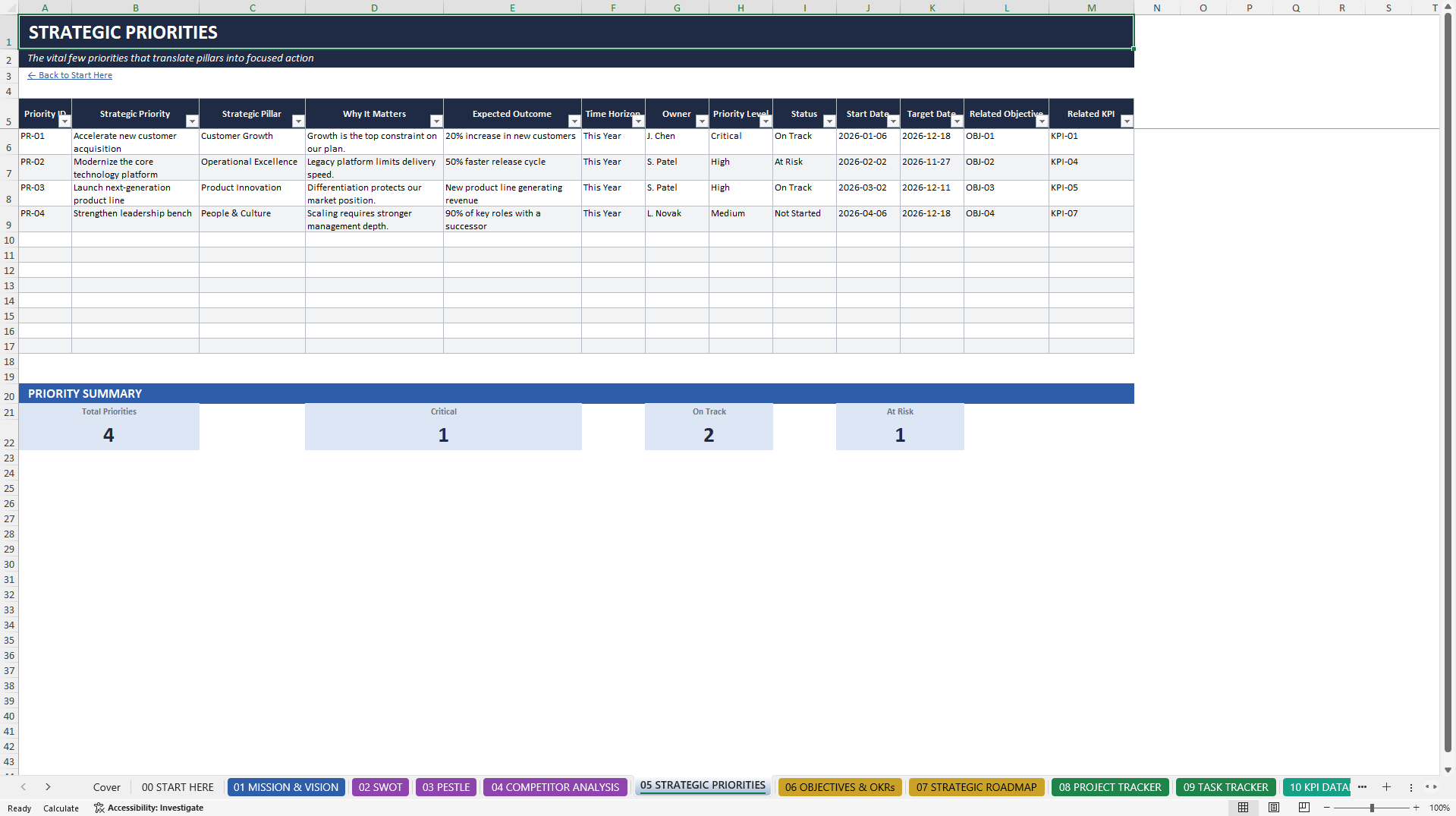This screenshot has width=1456, height=816.
Task: Select the J. Chen owner cell
Action: click(x=677, y=142)
